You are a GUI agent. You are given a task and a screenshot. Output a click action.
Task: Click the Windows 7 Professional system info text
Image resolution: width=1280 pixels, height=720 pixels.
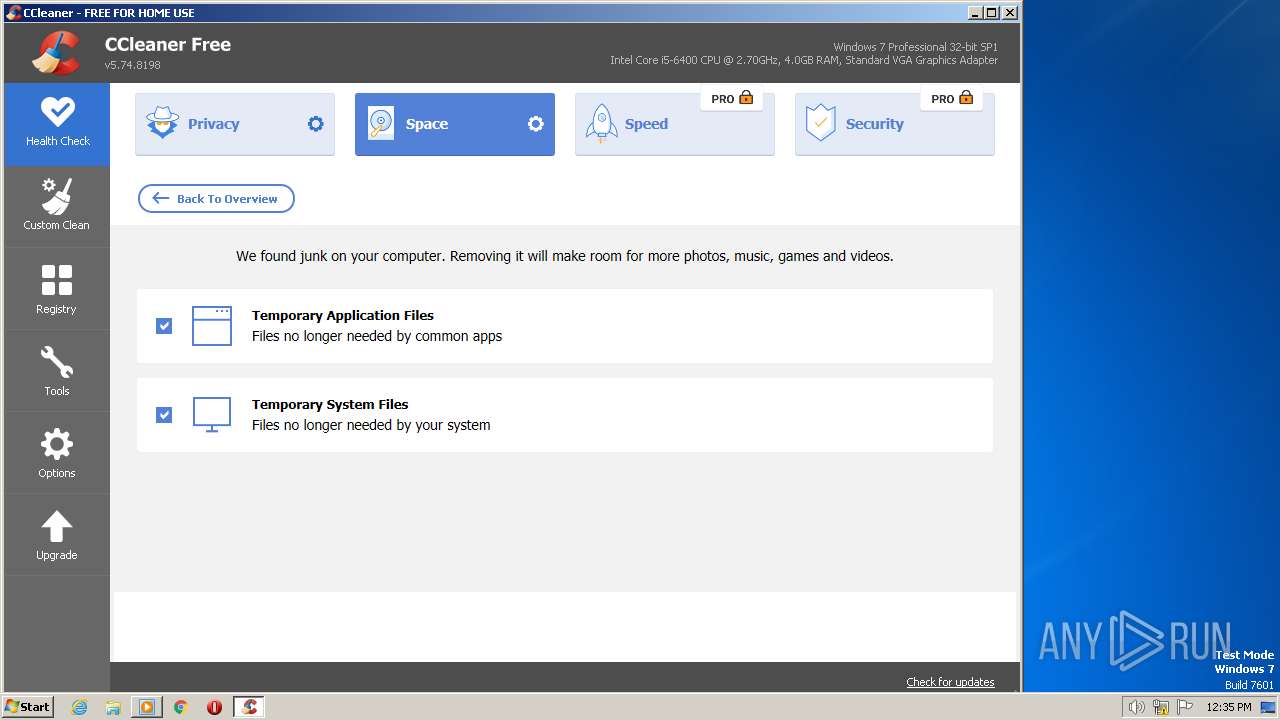pyautogui.click(x=915, y=47)
